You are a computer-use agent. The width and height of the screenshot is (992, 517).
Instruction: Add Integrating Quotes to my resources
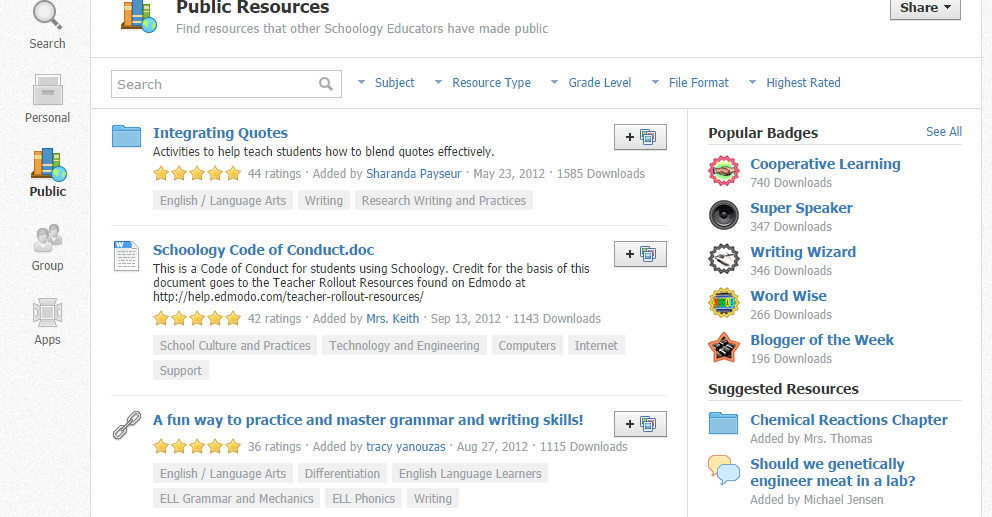pos(640,137)
